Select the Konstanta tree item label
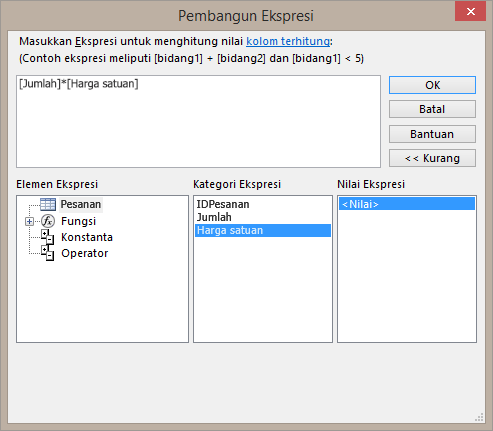493x431 pixels. (87, 237)
